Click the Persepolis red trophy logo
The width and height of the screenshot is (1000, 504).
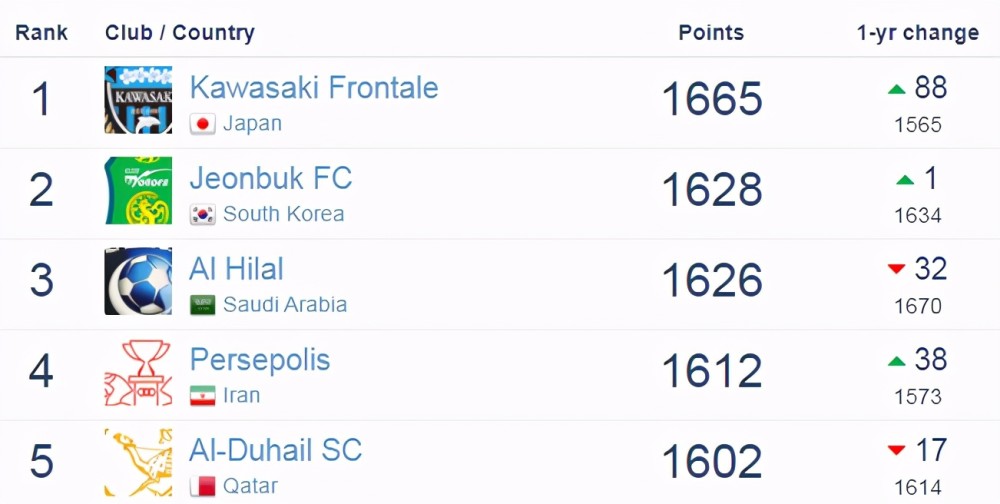point(138,372)
